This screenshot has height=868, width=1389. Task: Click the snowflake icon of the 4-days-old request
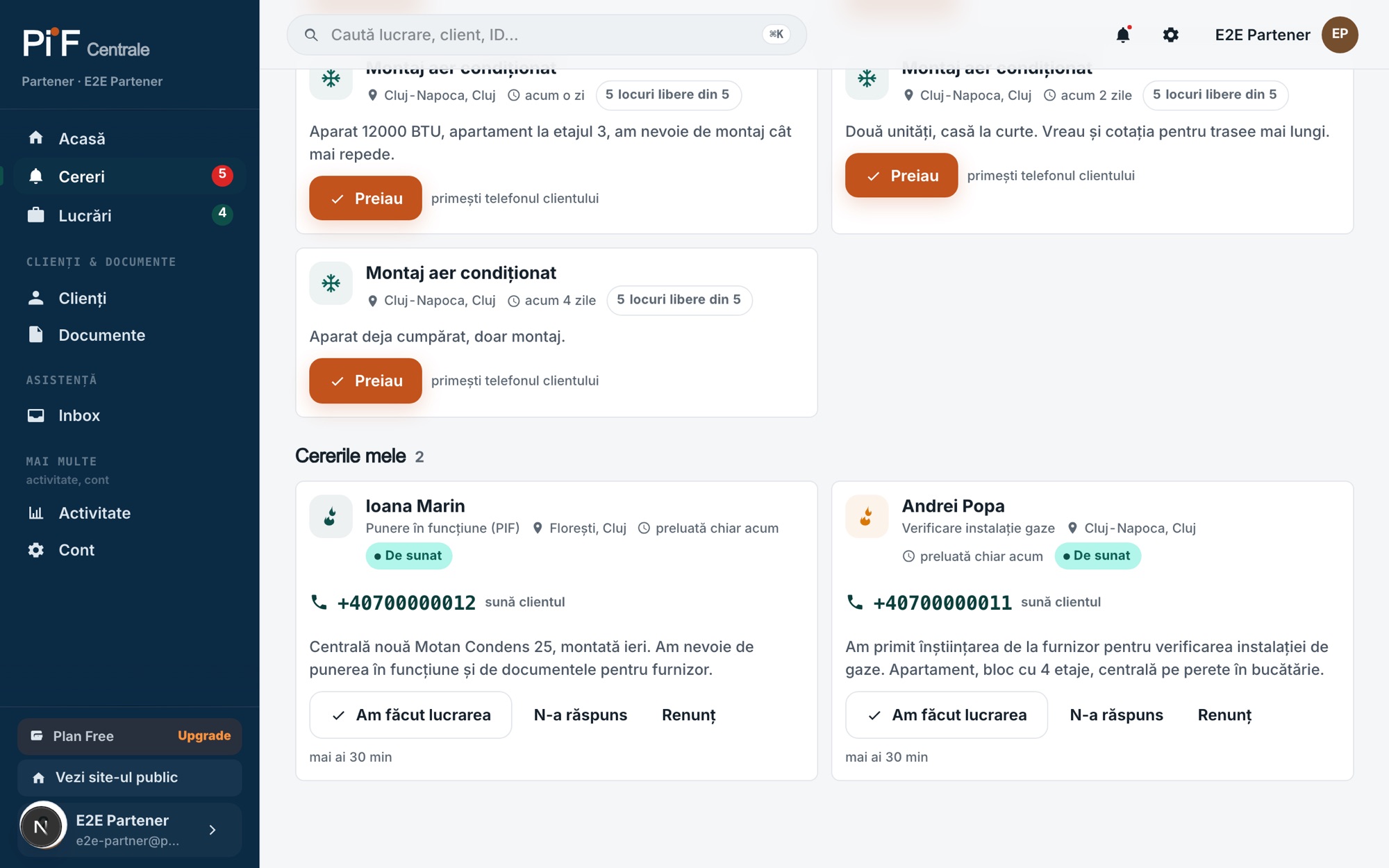pyautogui.click(x=331, y=283)
